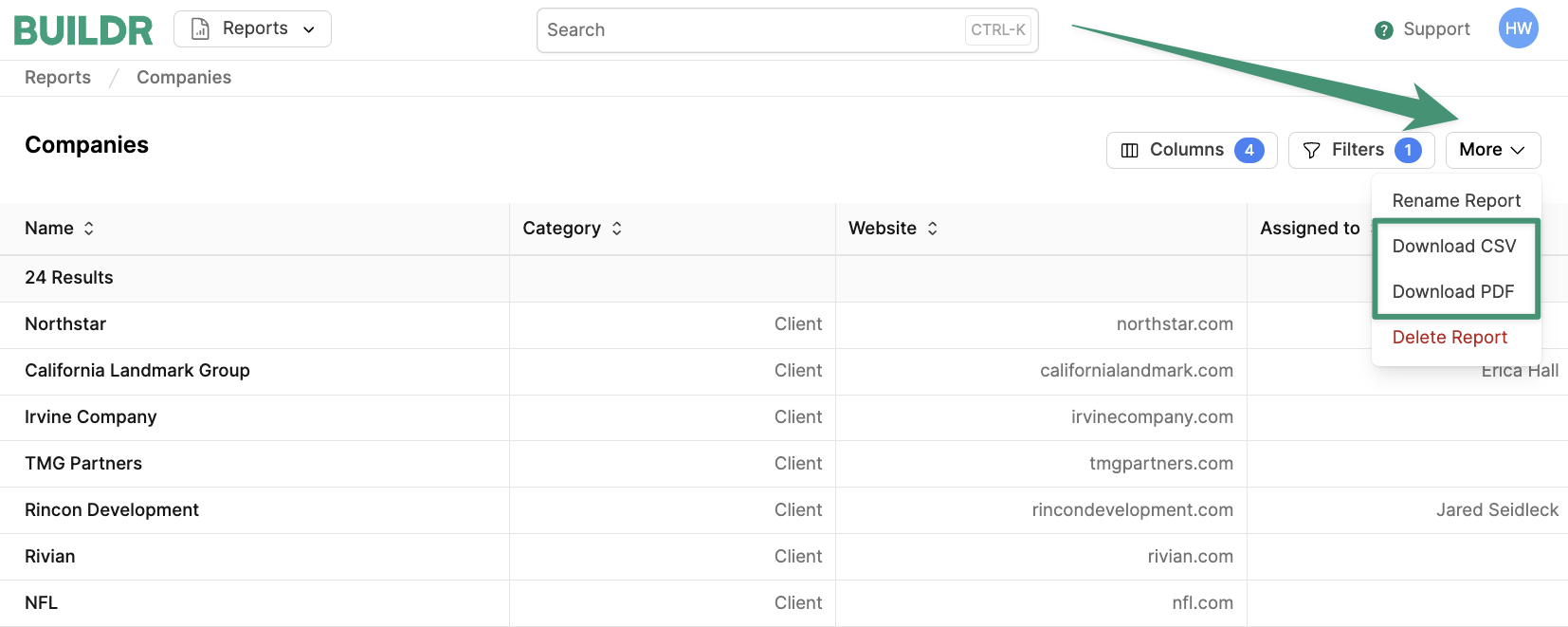Viewport: 1568px width, 627px height.
Task: Click Client category in Northstar row
Action: (x=798, y=324)
